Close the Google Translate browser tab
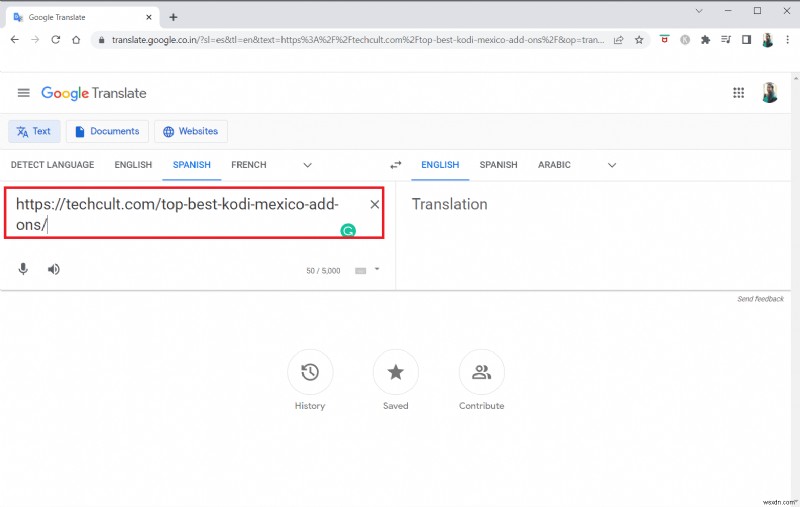This screenshot has width=800, height=507. (148, 17)
